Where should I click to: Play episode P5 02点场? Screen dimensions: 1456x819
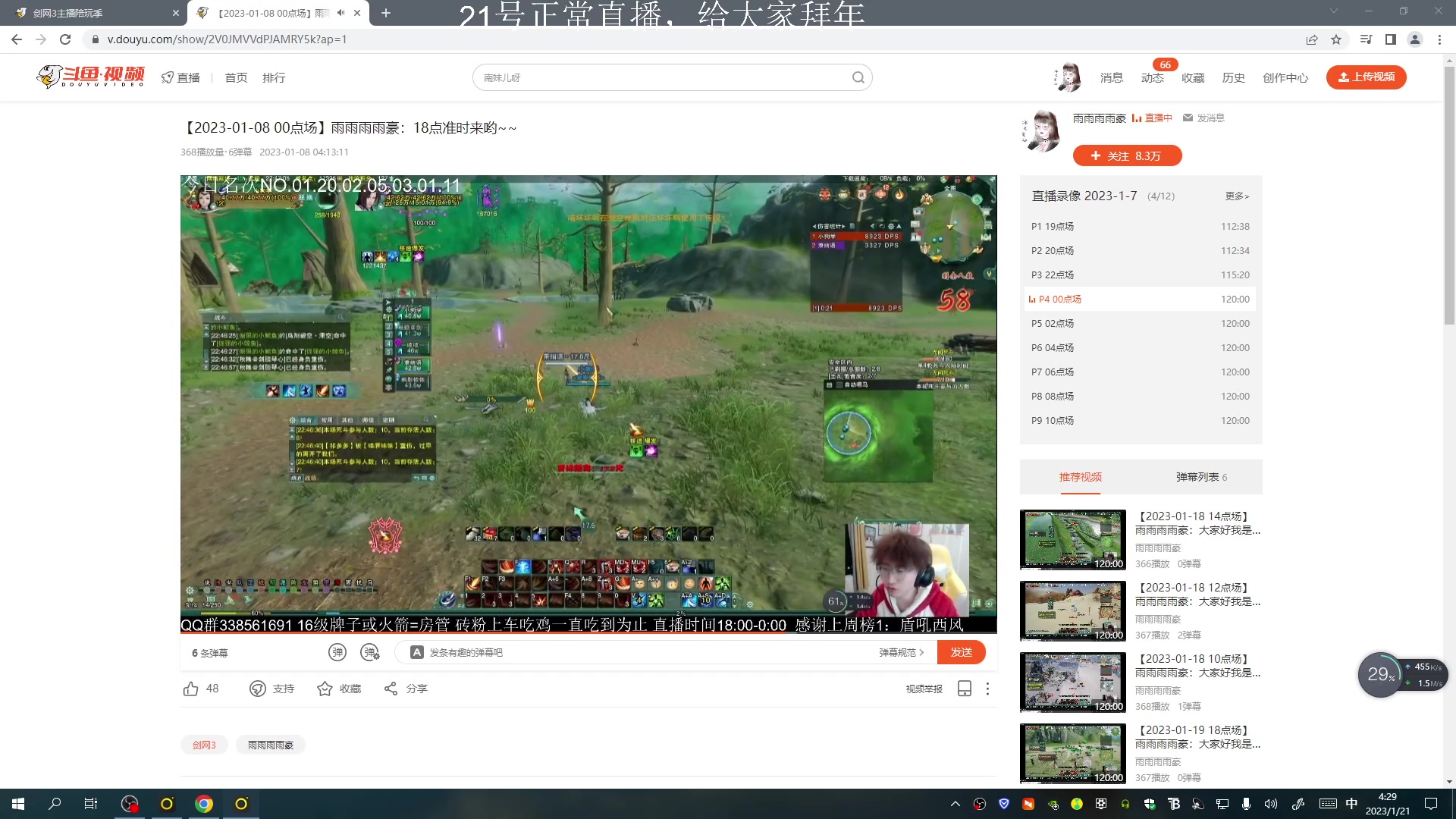pyautogui.click(x=1140, y=323)
